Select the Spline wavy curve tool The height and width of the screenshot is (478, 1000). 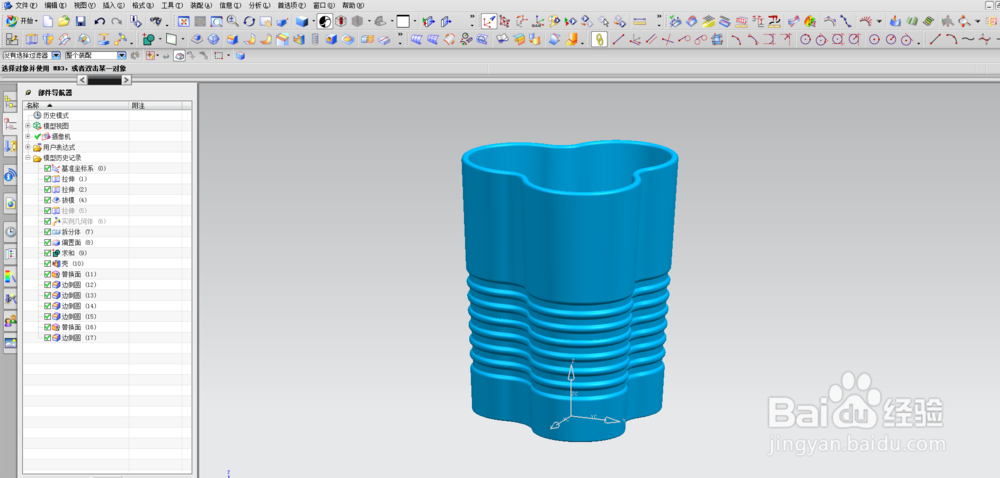pyautogui.click(x=968, y=40)
